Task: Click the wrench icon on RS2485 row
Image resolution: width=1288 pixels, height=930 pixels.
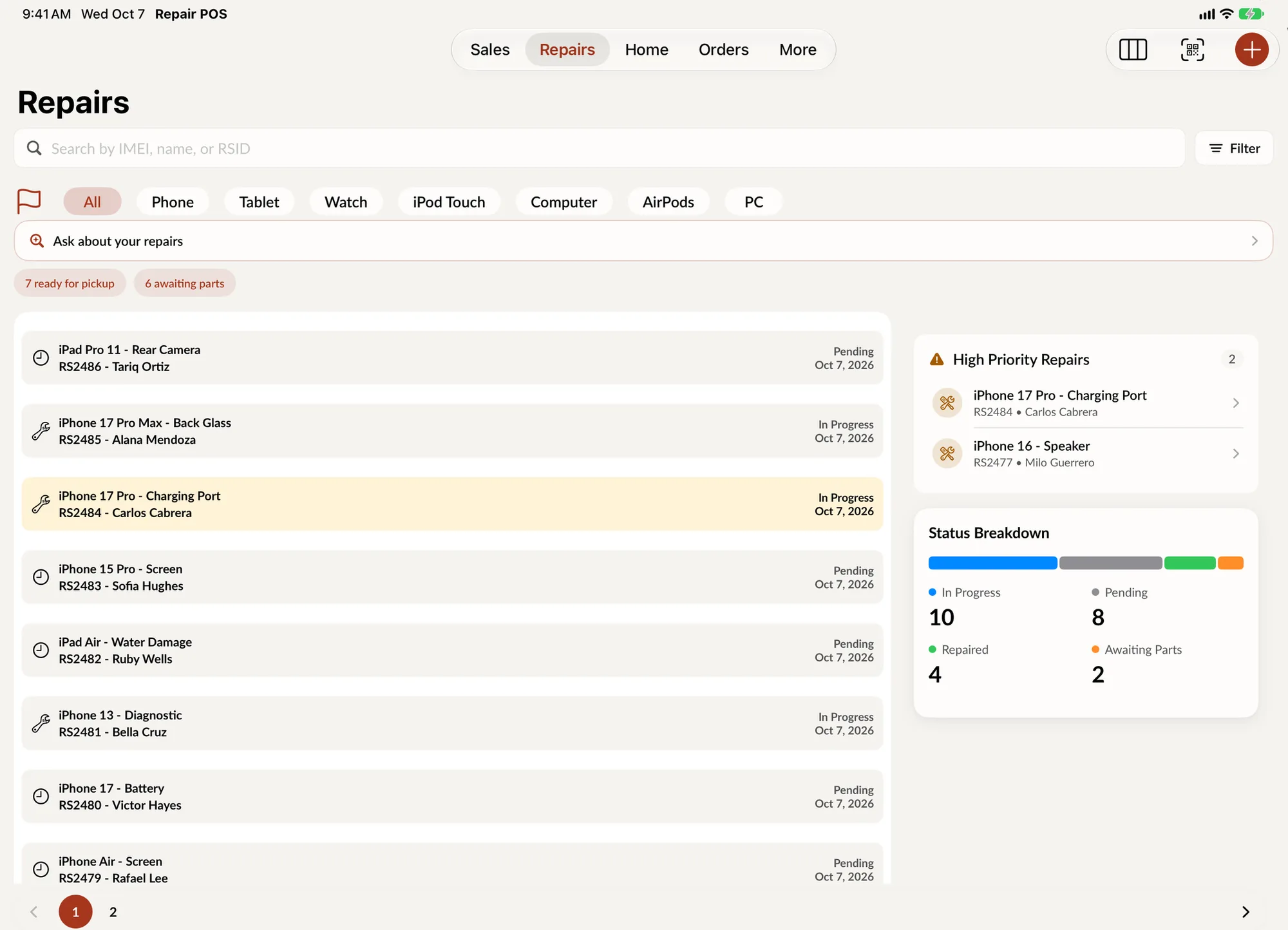Action: 41,431
